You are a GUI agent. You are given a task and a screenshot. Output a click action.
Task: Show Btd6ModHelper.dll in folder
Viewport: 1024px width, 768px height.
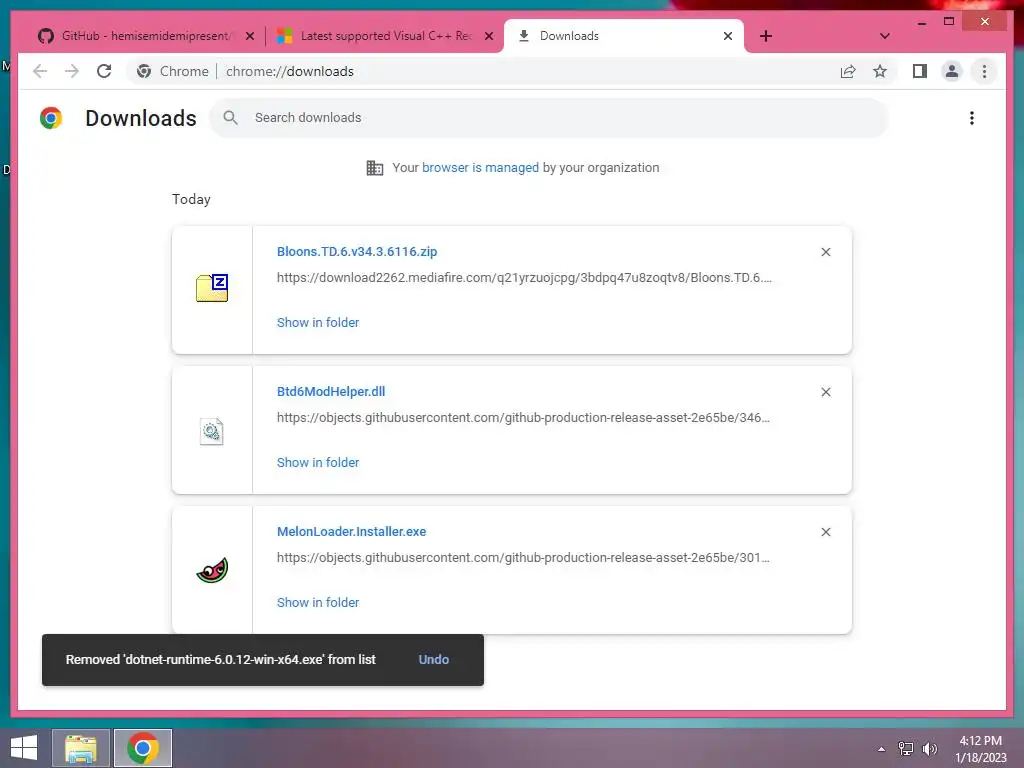click(x=318, y=462)
